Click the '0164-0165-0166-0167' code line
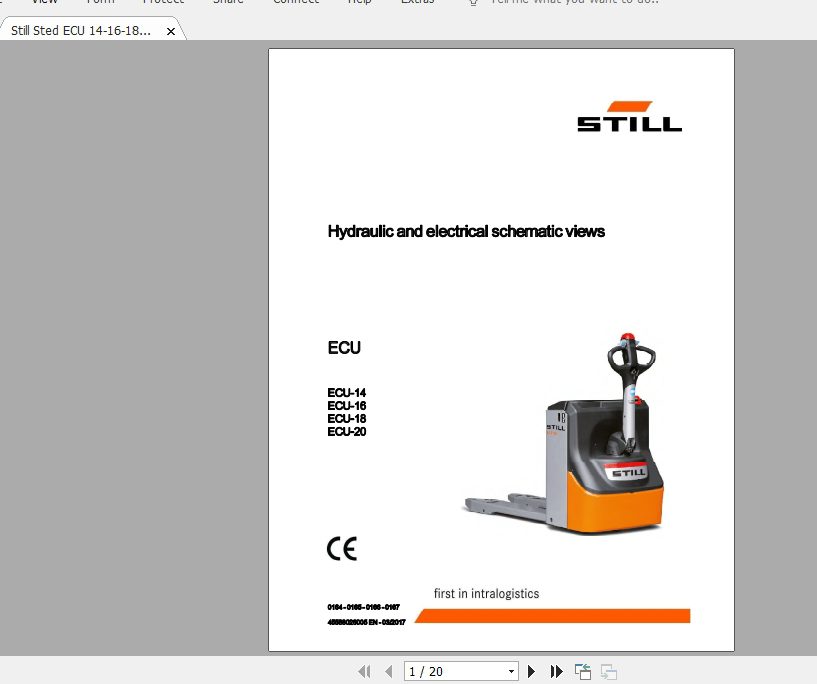The image size is (817, 684). pos(364,607)
